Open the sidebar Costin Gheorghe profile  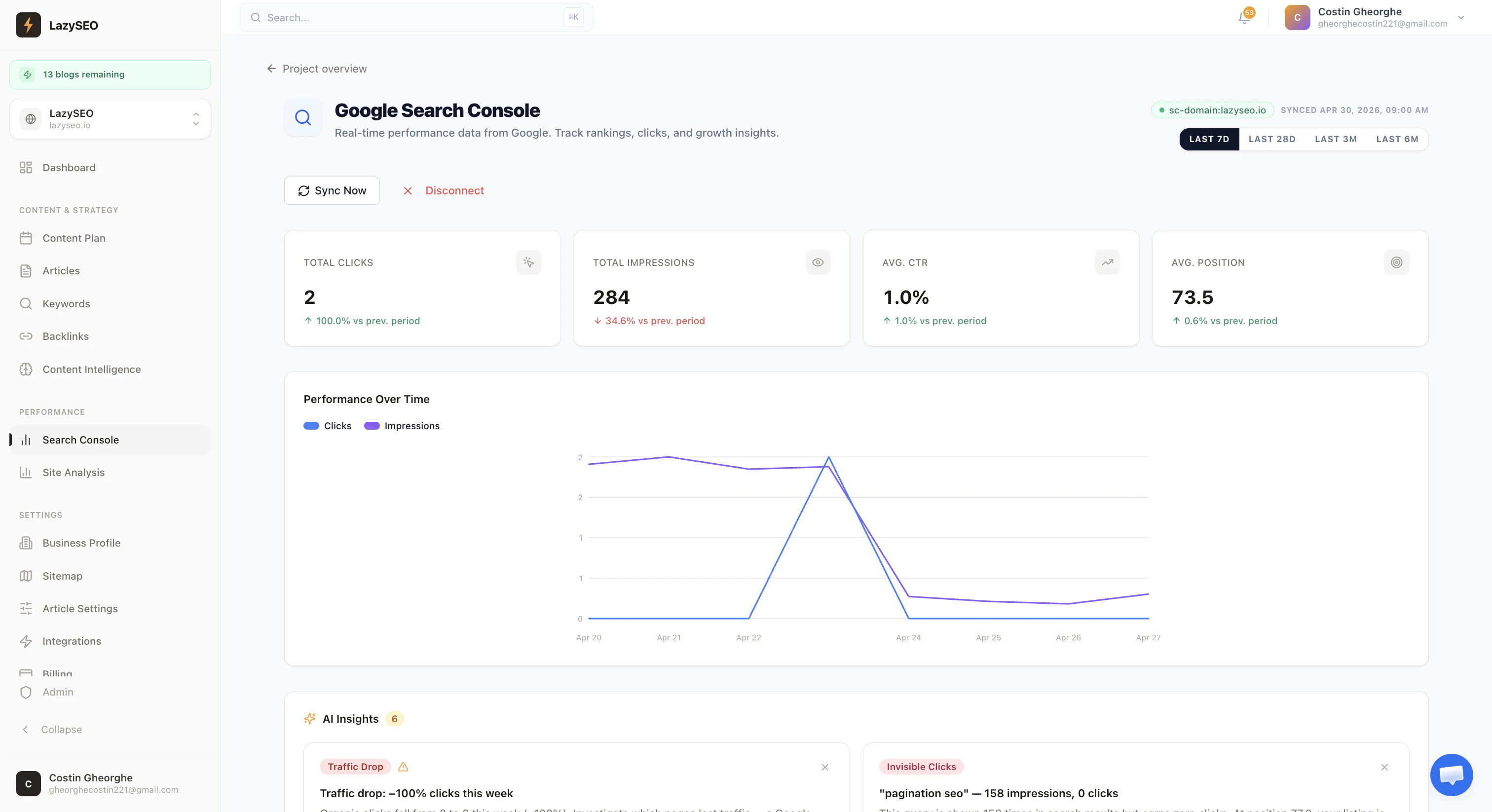coord(110,783)
